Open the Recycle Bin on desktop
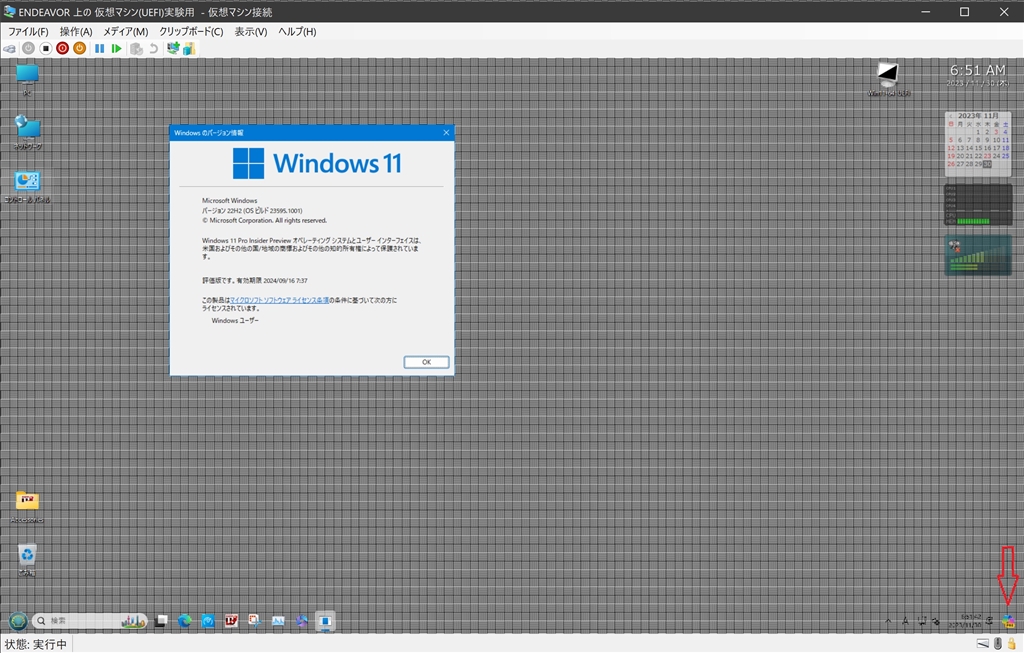The image size is (1024, 653). [x=27, y=560]
